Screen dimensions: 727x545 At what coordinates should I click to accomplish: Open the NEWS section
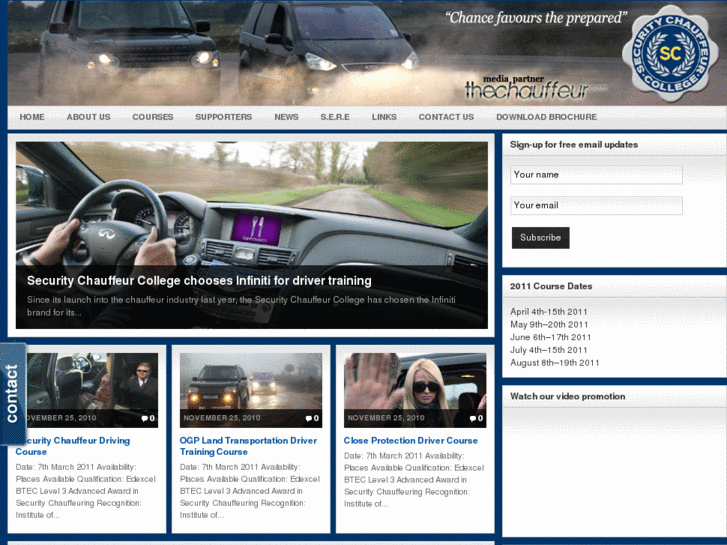pyautogui.click(x=286, y=117)
